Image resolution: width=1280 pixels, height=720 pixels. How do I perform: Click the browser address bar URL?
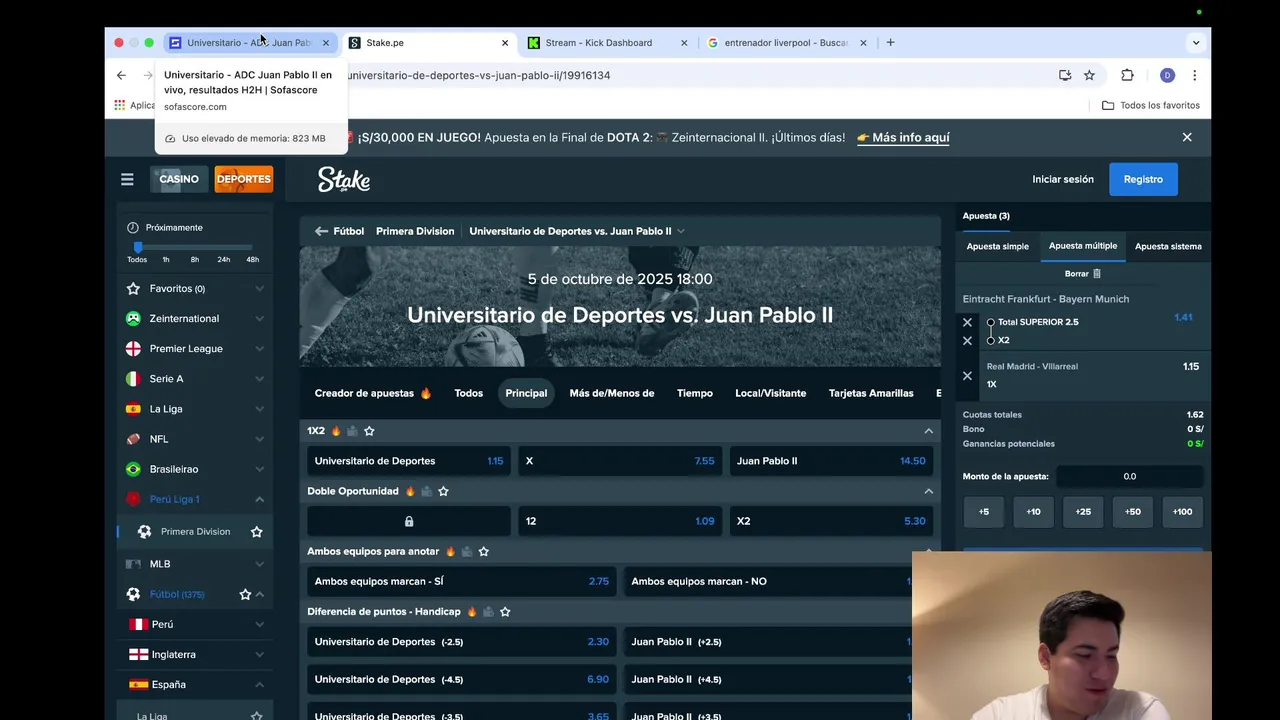coord(480,75)
